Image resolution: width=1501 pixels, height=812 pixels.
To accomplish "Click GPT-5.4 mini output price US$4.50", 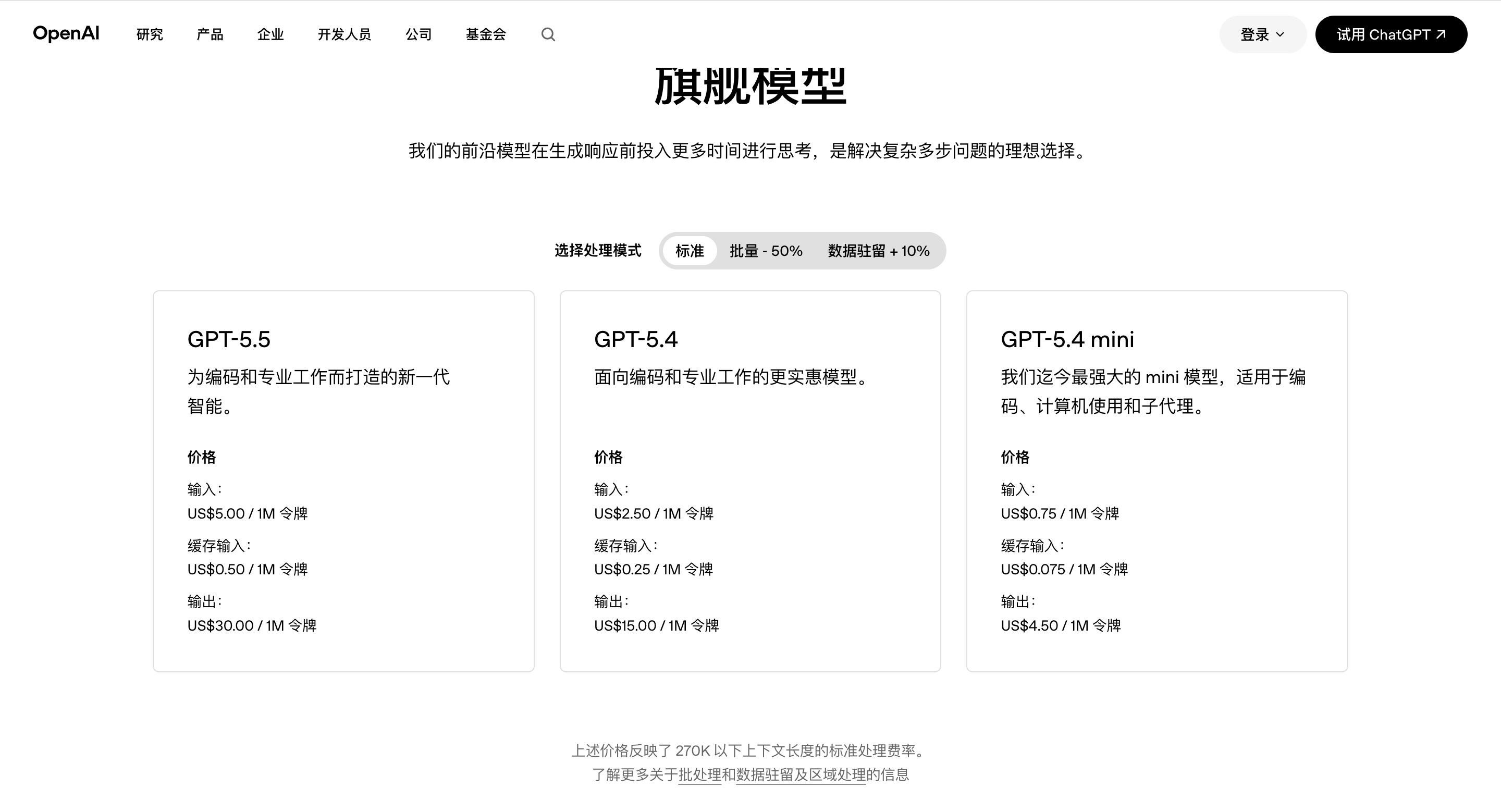I will [x=1061, y=625].
